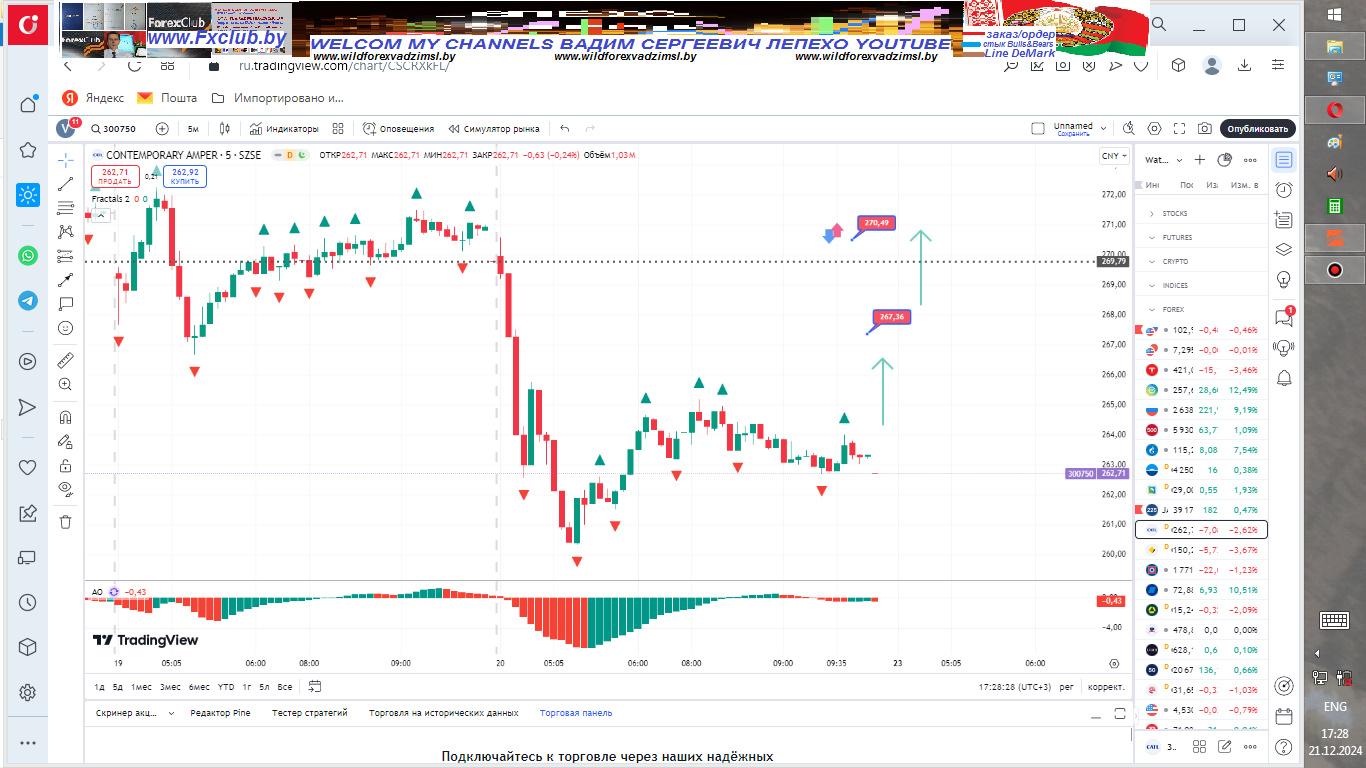This screenshot has height=768, width=1366.
Task: Open the Скринер акций dropdown tab
Action: coord(135,713)
